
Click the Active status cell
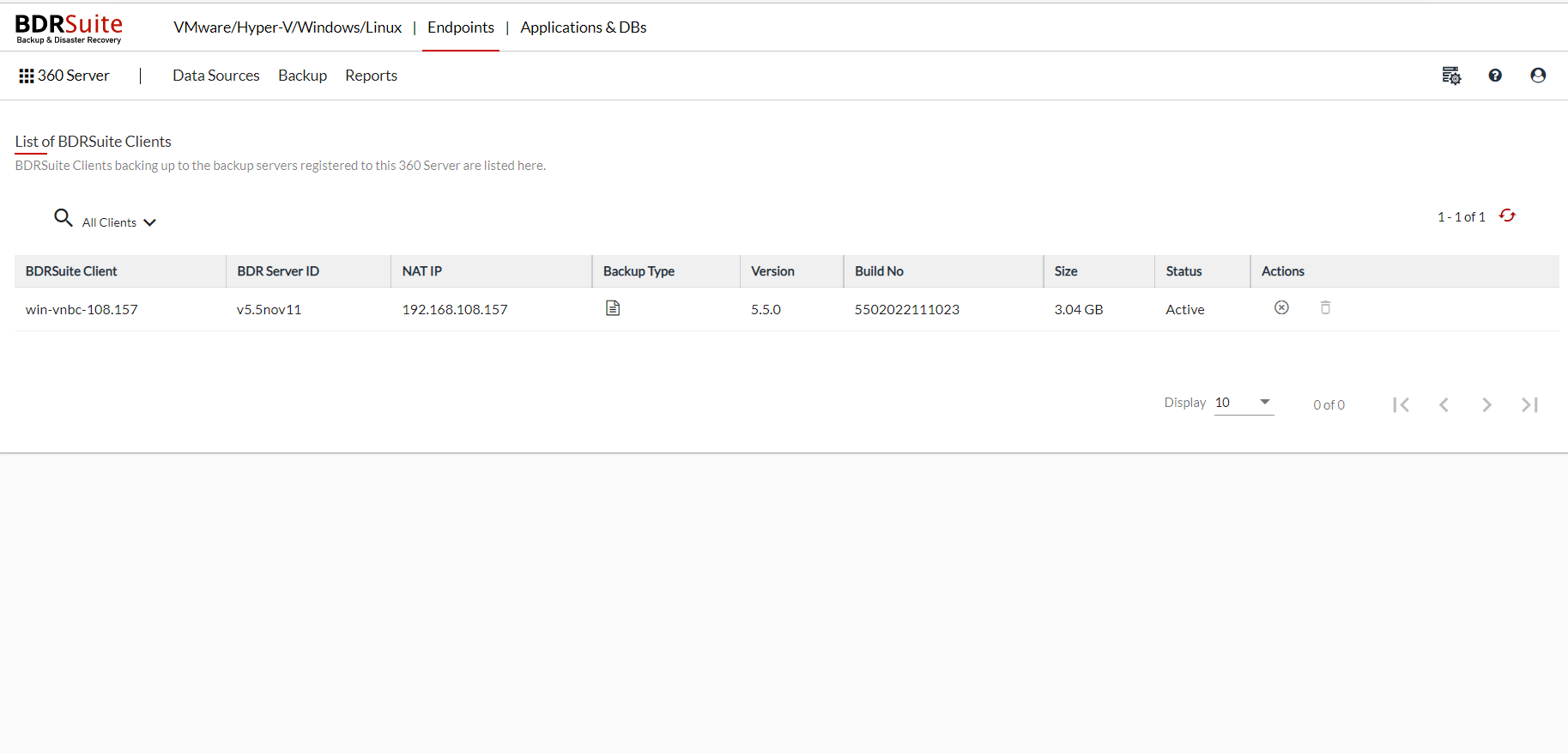click(1185, 309)
